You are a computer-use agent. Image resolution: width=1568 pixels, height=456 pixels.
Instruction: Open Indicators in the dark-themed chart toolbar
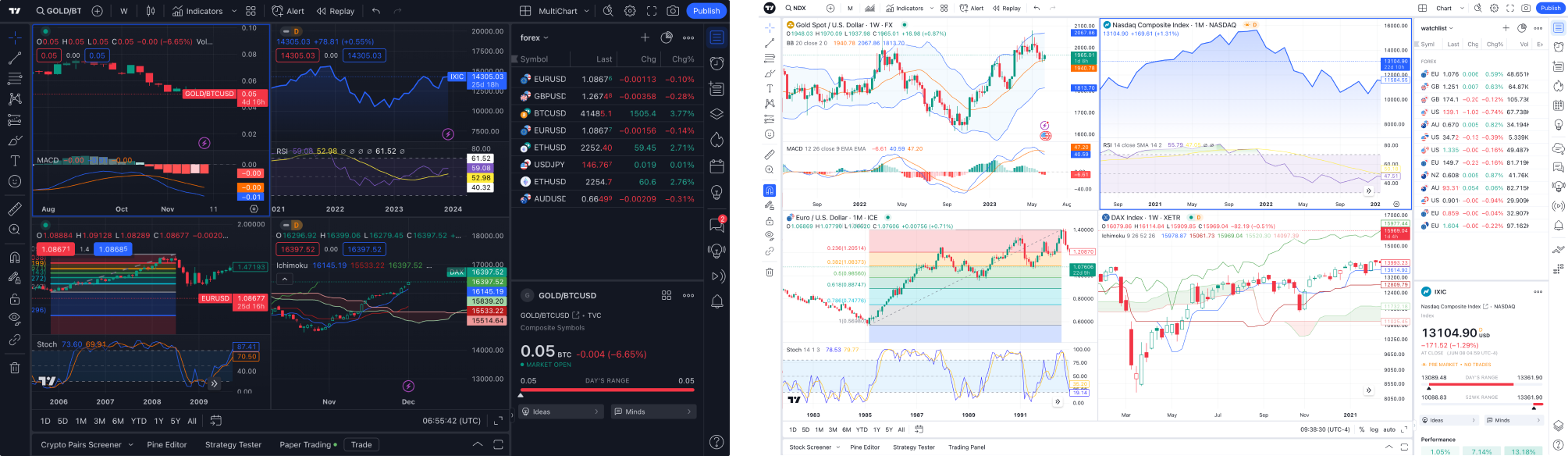click(197, 11)
